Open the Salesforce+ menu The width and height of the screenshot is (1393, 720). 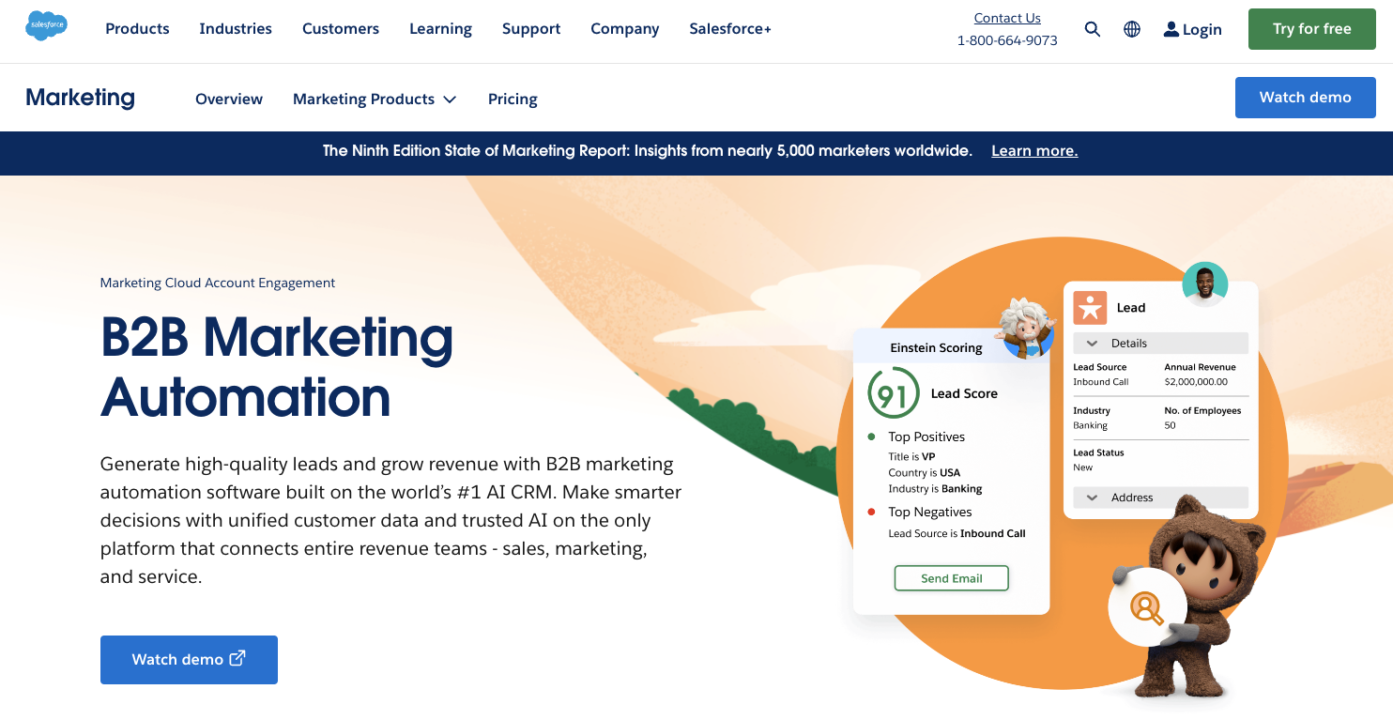pyautogui.click(x=730, y=29)
